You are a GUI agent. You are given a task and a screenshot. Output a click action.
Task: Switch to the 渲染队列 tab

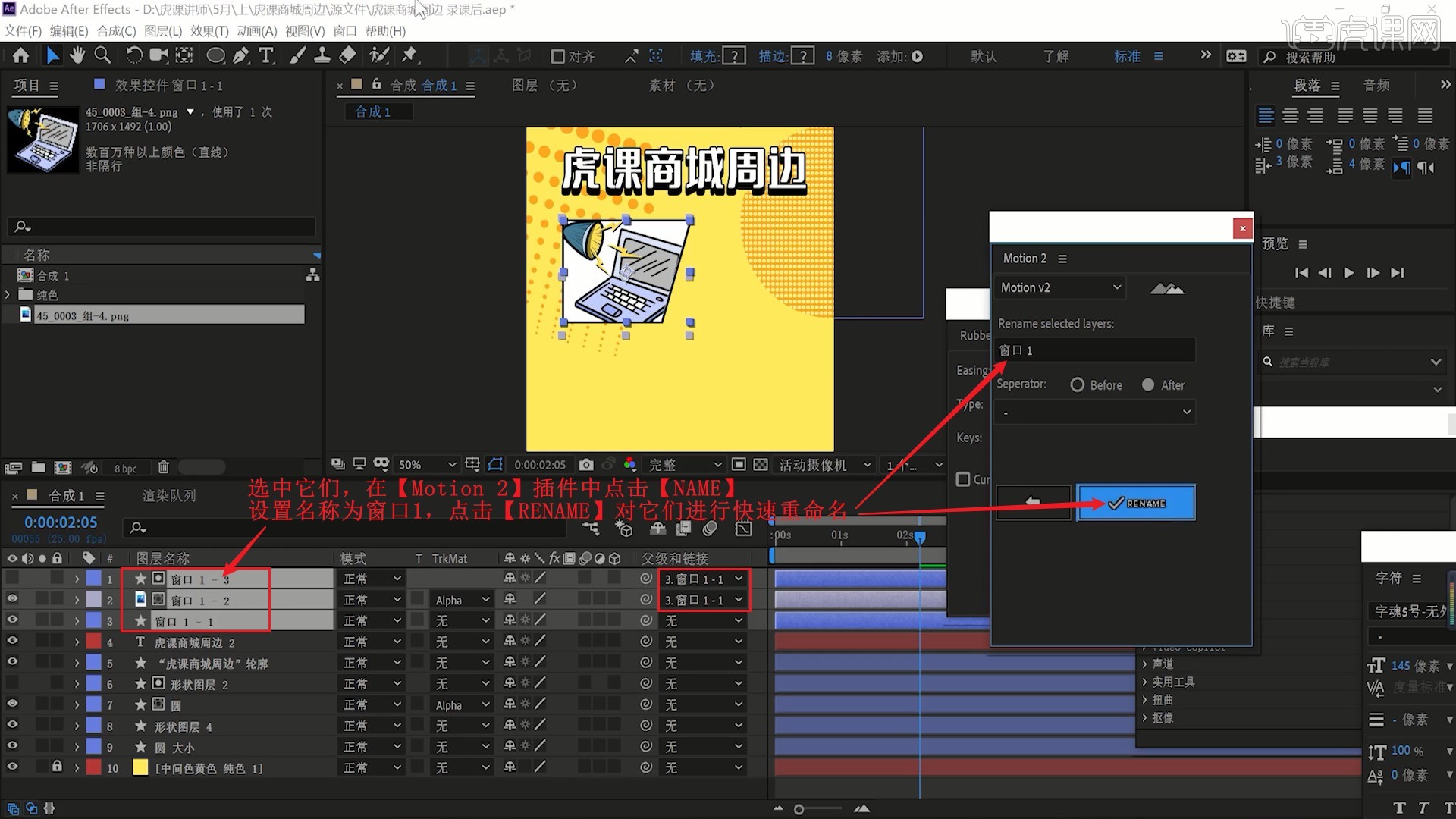[x=169, y=495]
